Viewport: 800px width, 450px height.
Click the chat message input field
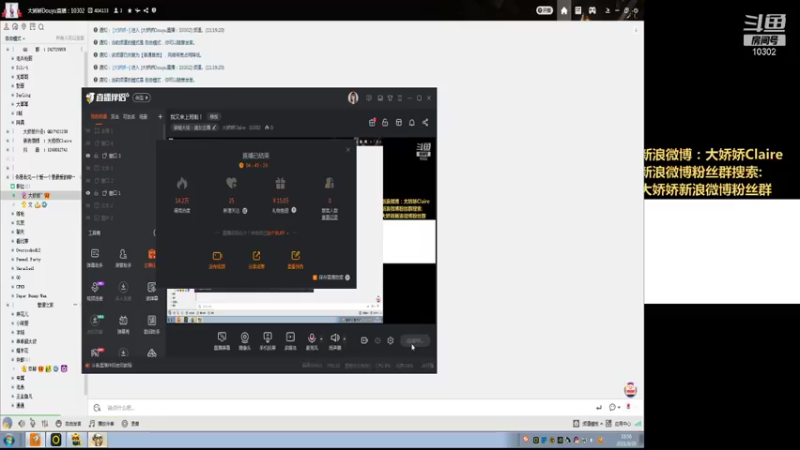point(347,408)
